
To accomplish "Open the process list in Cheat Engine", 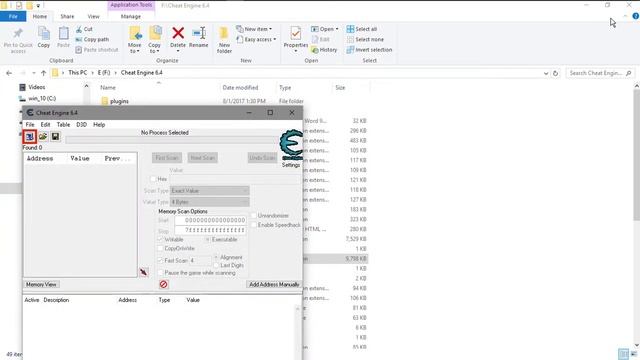I will tap(29, 136).
